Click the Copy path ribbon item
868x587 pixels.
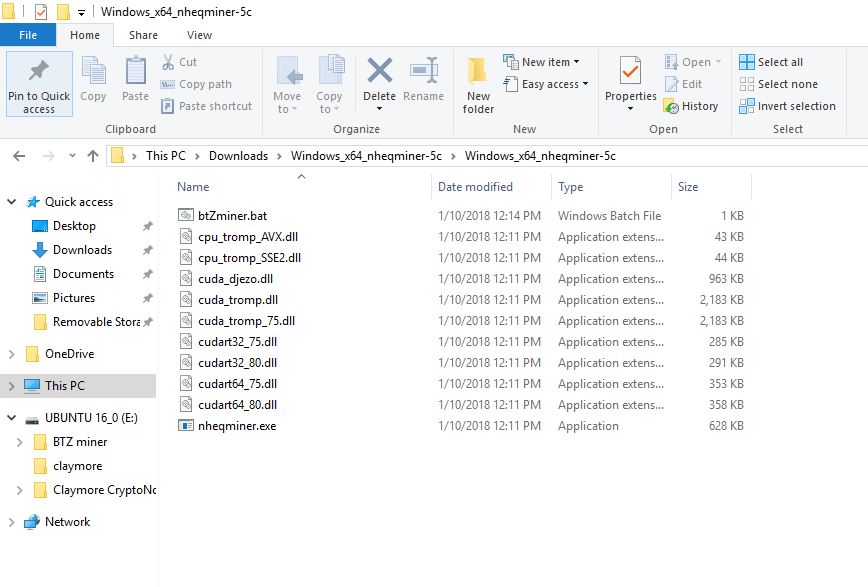point(196,84)
